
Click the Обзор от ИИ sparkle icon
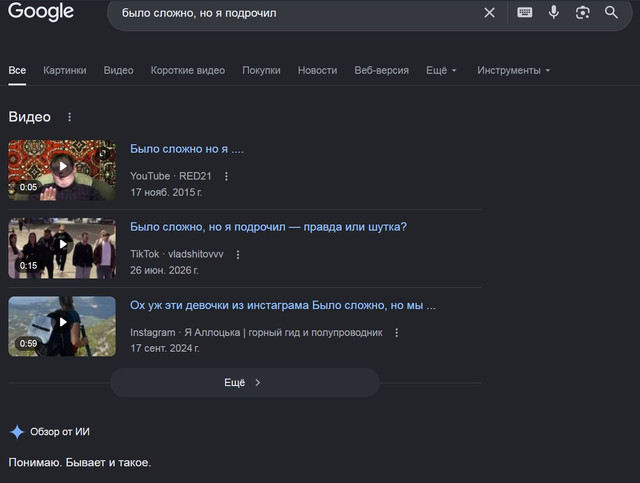pyautogui.click(x=17, y=432)
